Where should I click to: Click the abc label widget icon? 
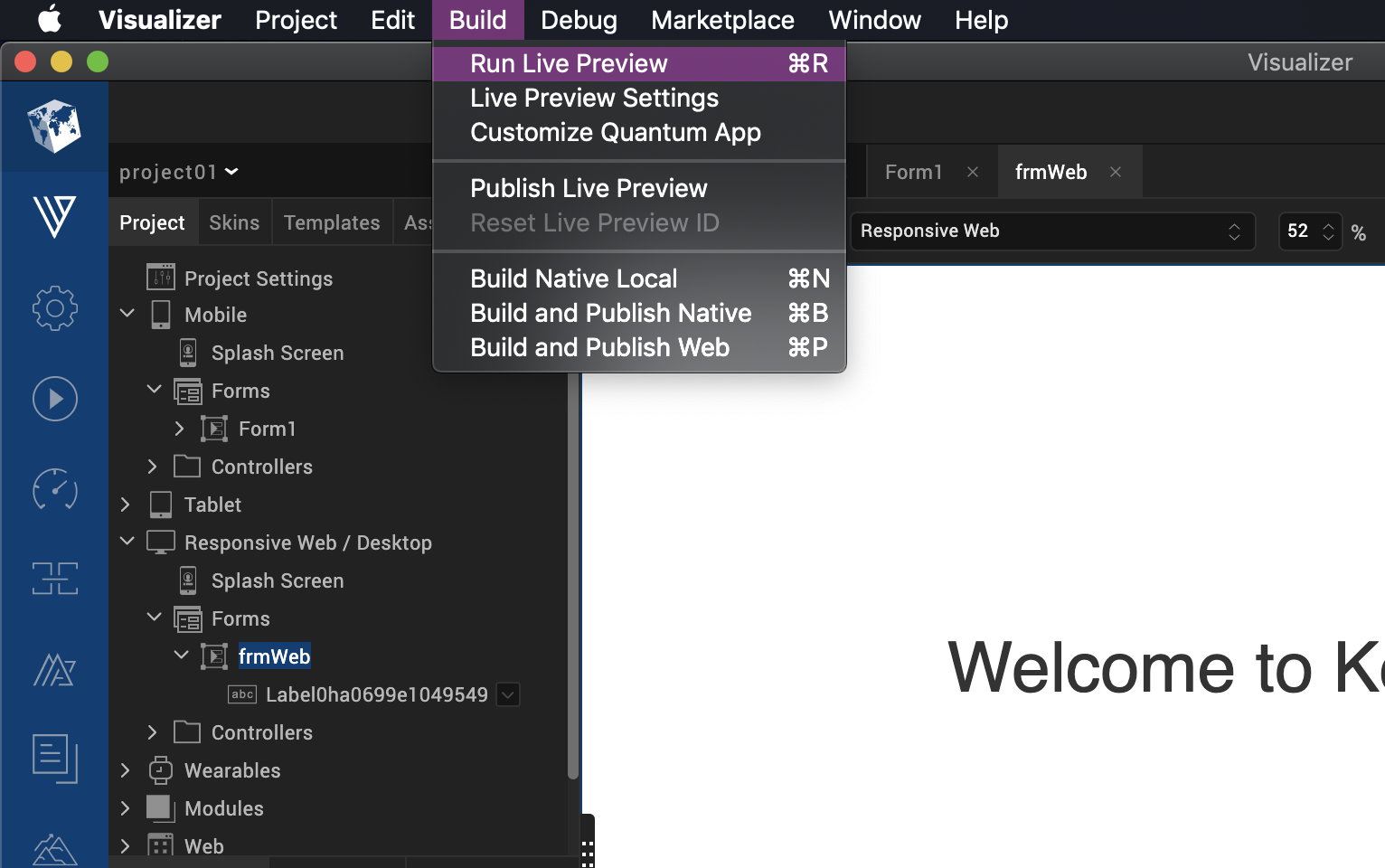[241, 694]
